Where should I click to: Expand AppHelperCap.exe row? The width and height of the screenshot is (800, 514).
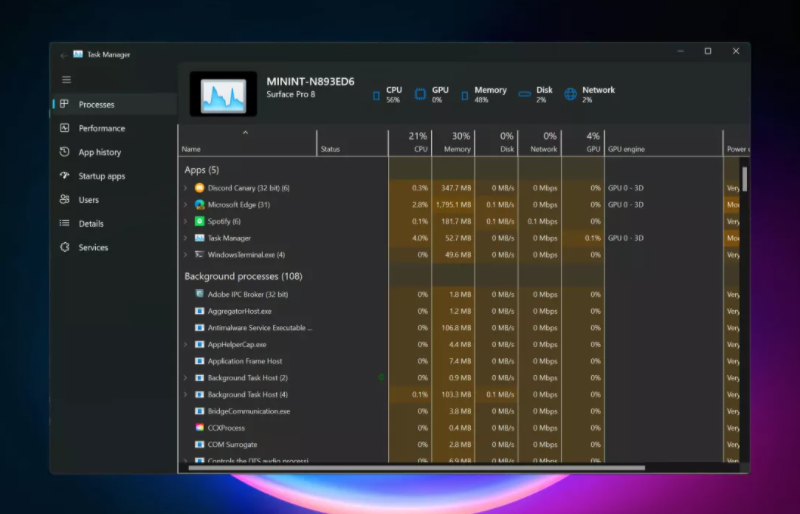pos(186,345)
